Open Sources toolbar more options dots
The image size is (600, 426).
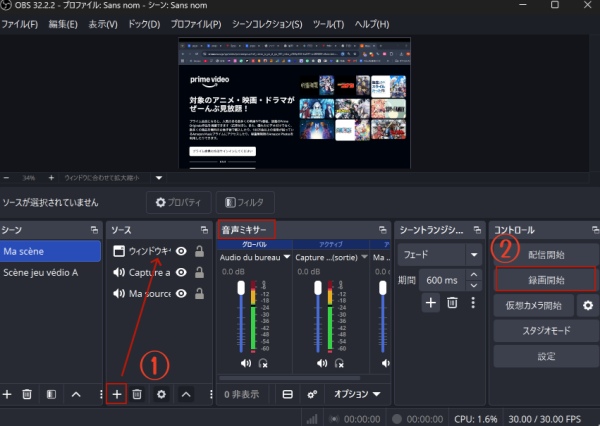click(x=210, y=394)
